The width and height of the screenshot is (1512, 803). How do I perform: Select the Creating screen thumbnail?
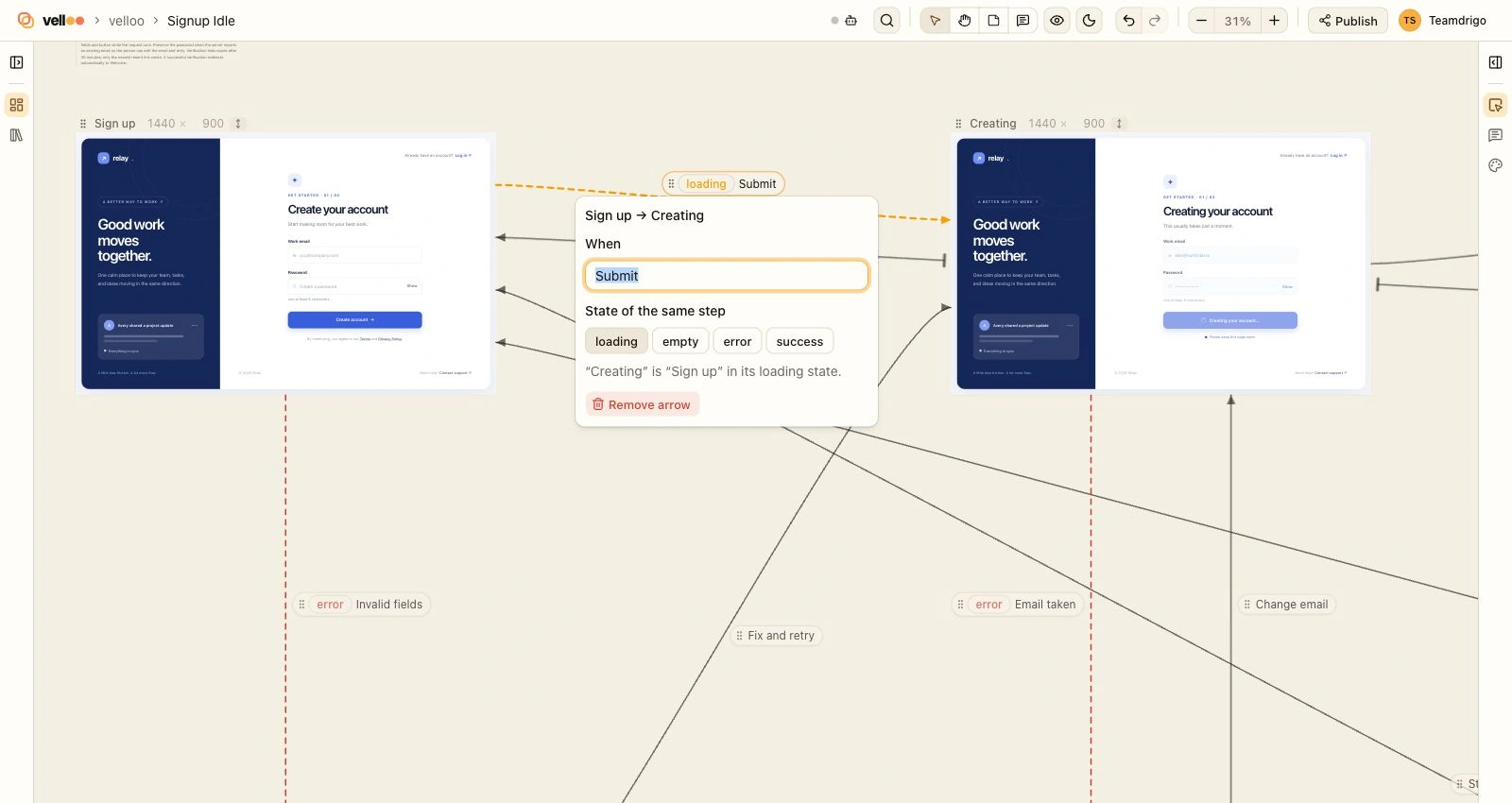[1161, 264]
